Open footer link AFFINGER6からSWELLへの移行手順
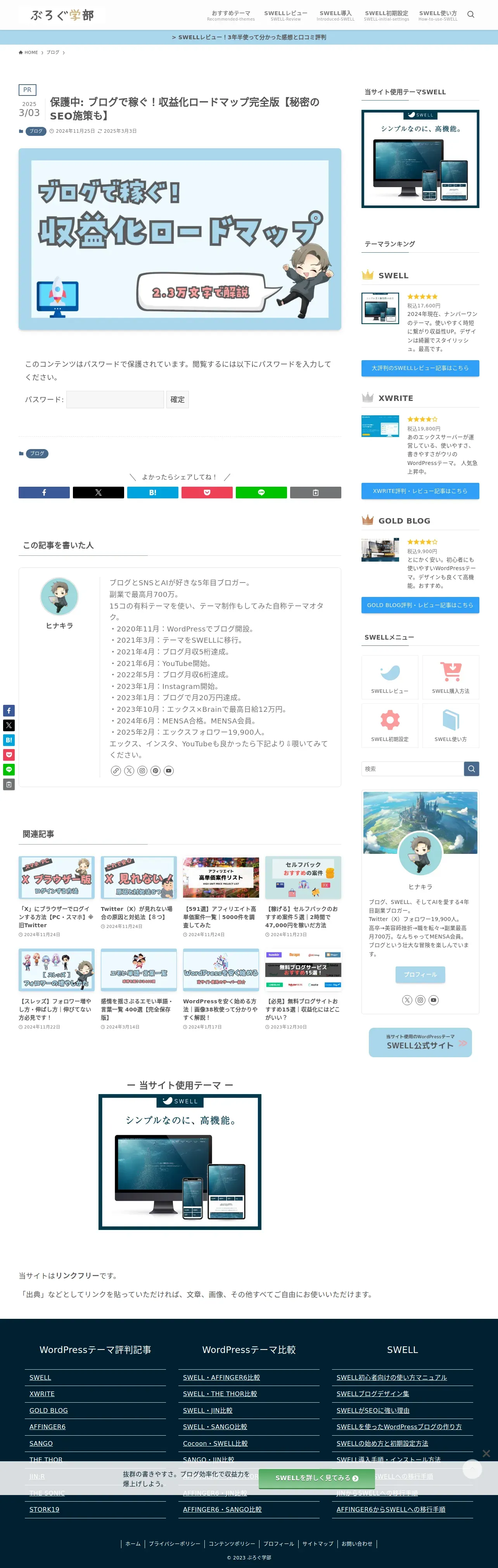 (x=391, y=1509)
